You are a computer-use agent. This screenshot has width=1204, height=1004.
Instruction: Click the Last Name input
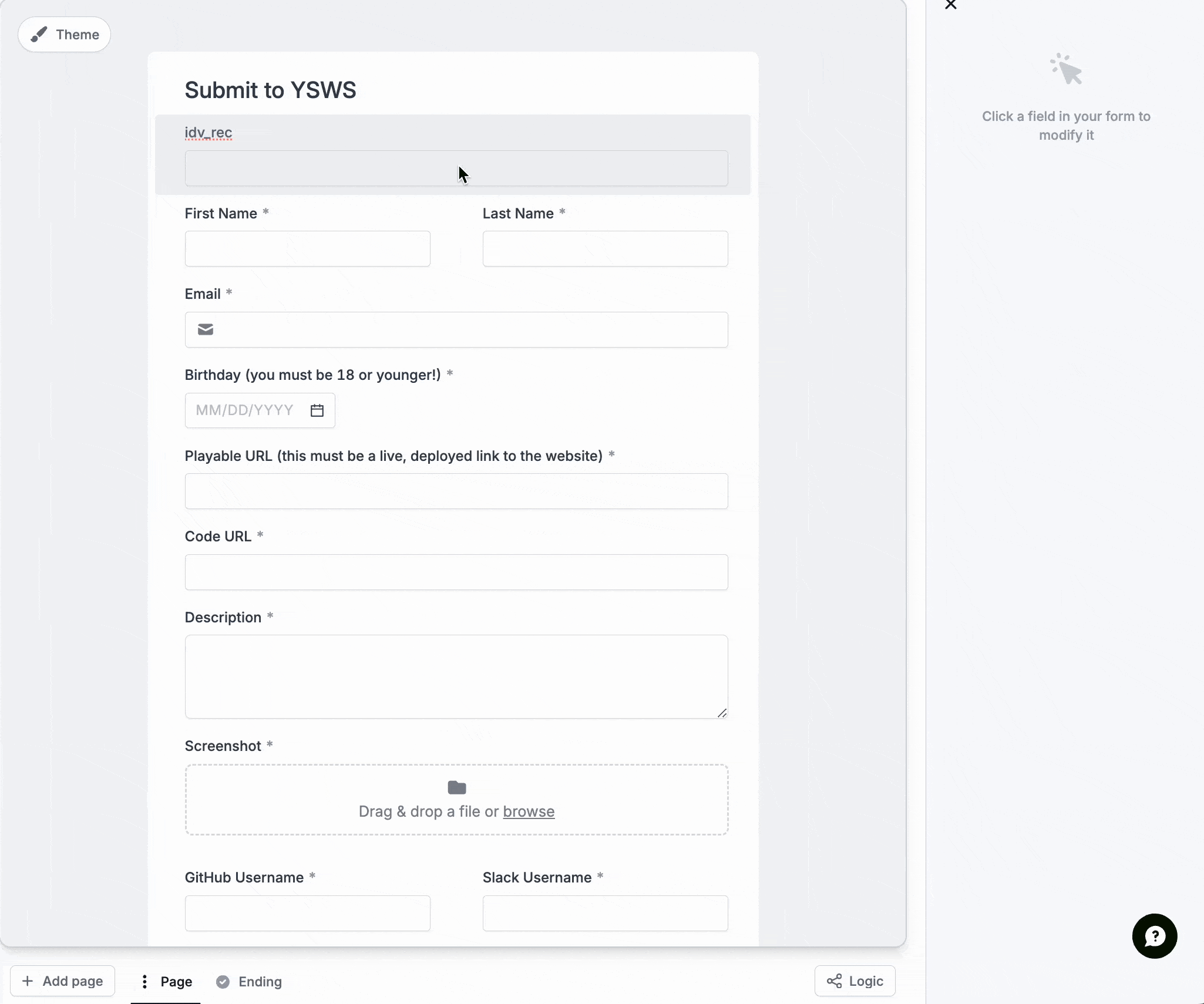pyautogui.click(x=604, y=248)
